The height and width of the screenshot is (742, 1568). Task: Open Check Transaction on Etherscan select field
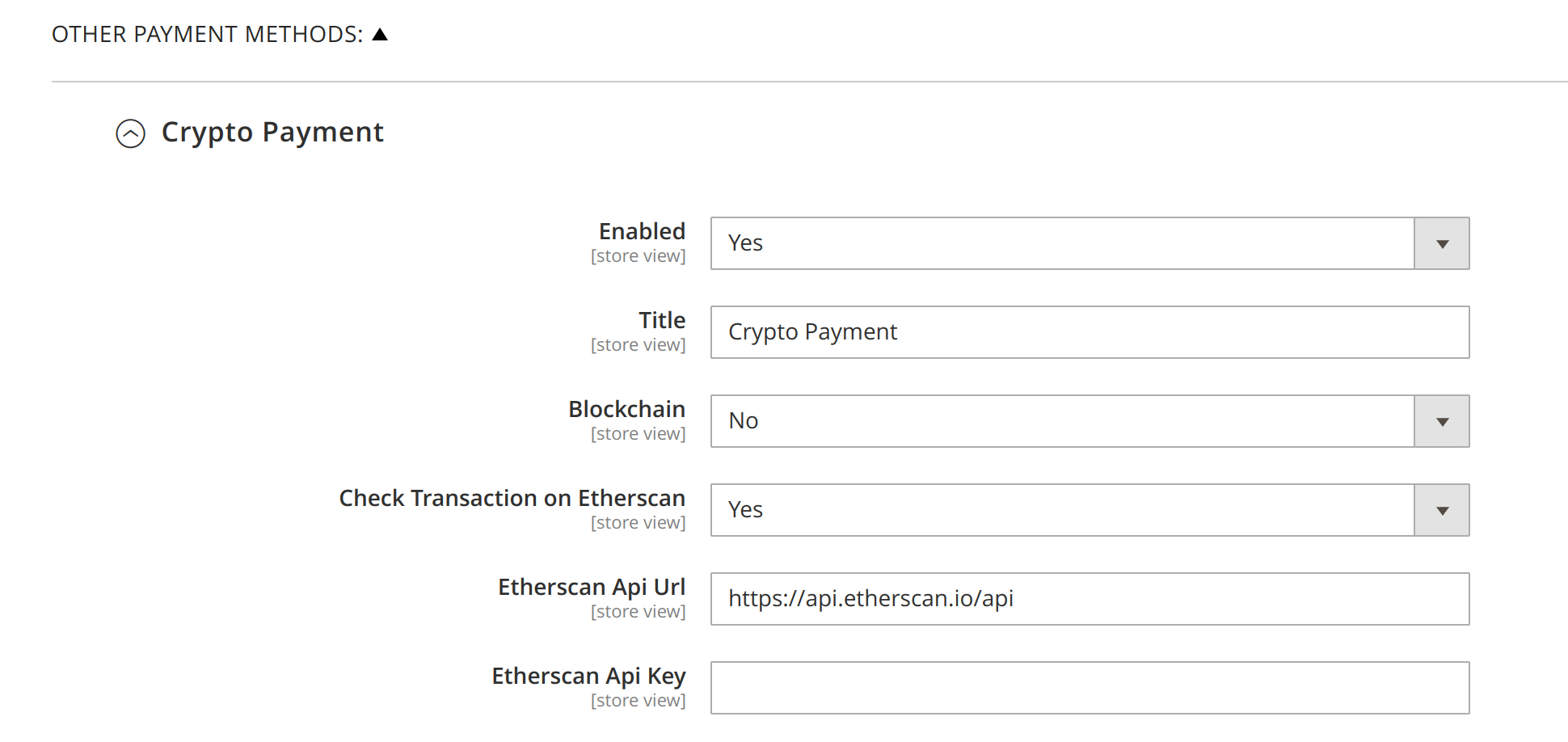pos(1062,510)
